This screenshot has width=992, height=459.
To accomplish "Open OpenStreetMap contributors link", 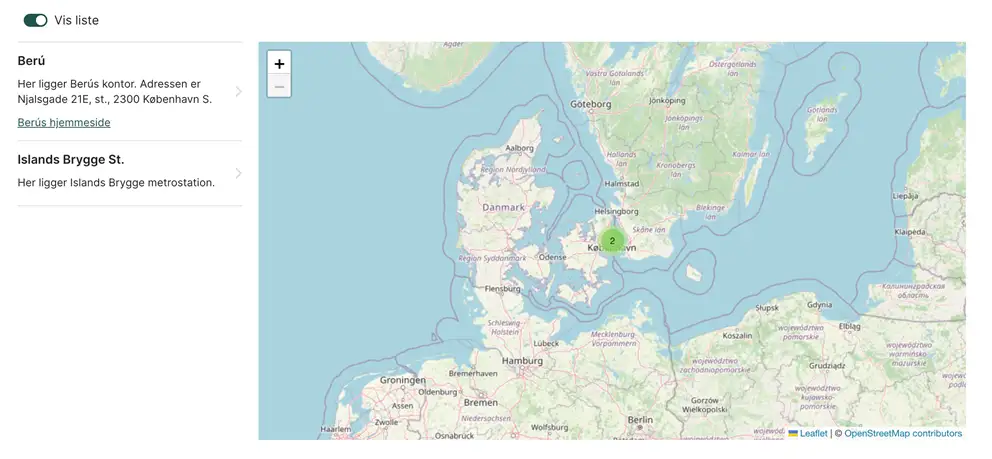I will click(903, 434).
